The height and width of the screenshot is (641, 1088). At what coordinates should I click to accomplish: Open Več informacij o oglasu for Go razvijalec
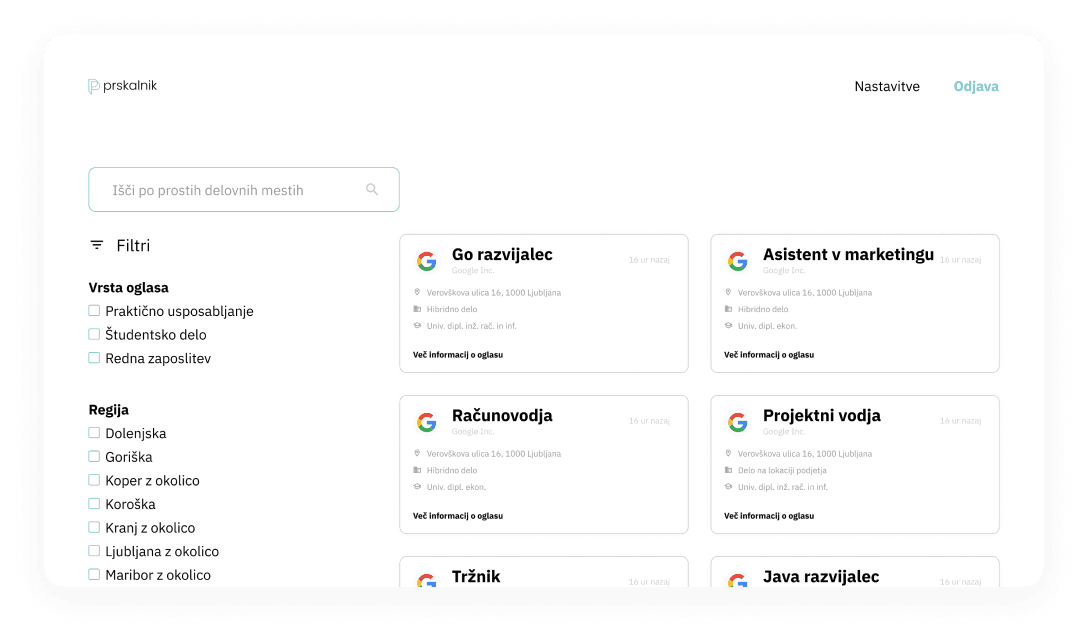(458, 354)
